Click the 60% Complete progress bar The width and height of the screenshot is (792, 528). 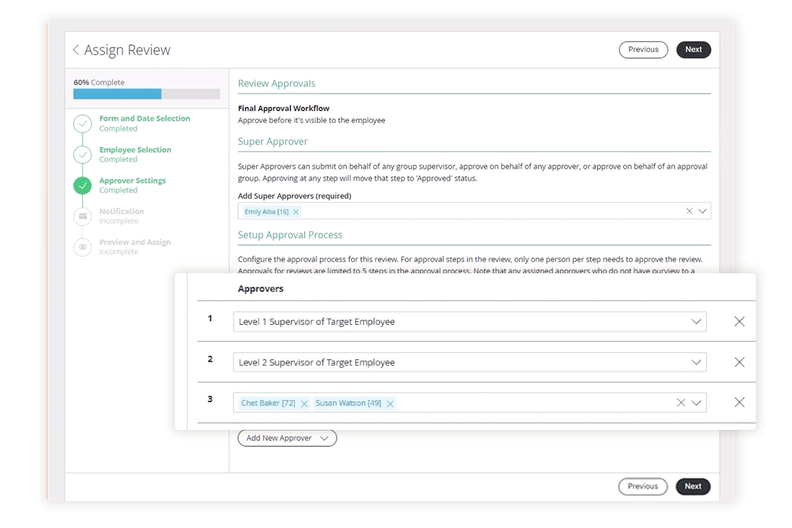coord(146,94)
